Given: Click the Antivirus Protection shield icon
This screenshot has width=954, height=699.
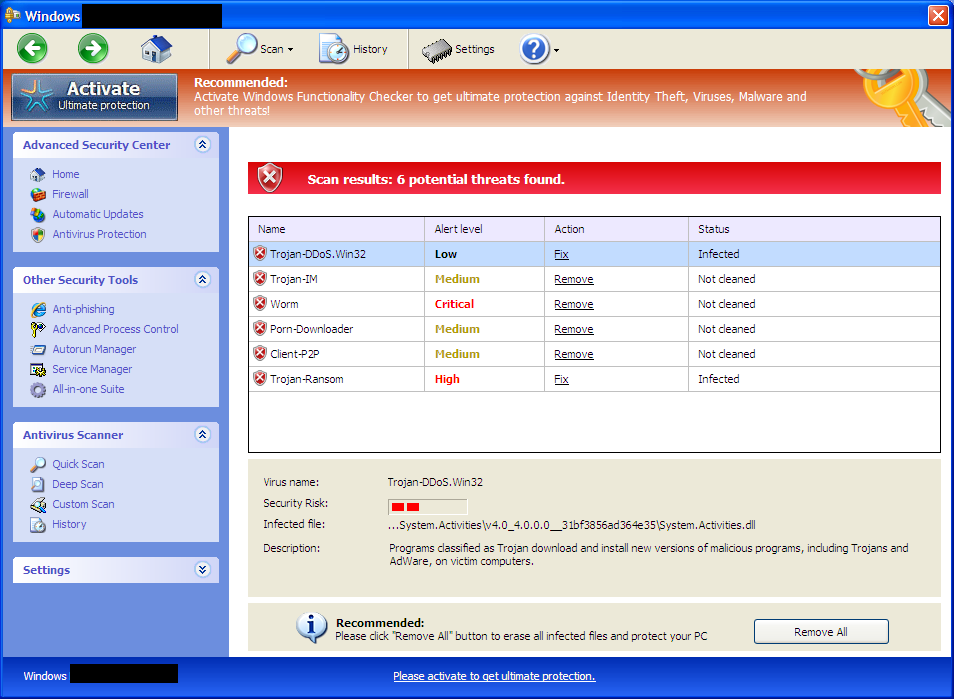Looking at the screenshot, I should [38, 234].
